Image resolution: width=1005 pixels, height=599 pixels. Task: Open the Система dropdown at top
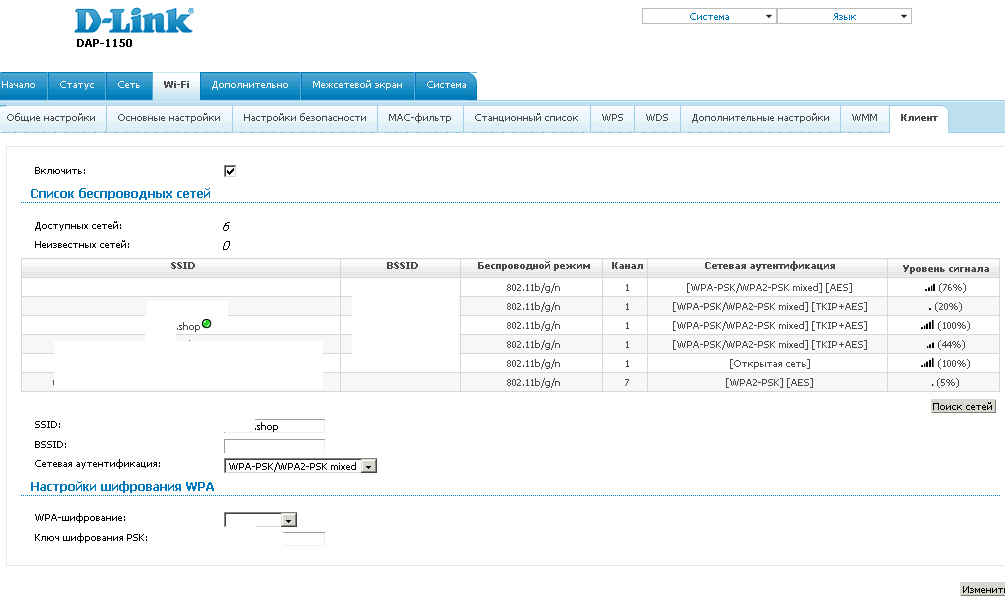pyautogui.click(x=709, y=17)
